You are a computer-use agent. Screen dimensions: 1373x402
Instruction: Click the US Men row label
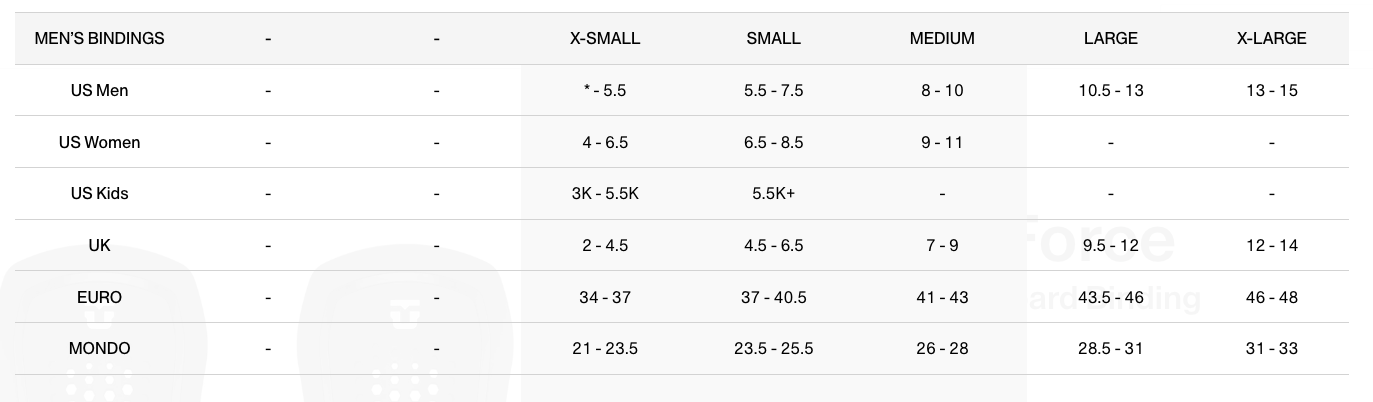(x=99, y=90)
